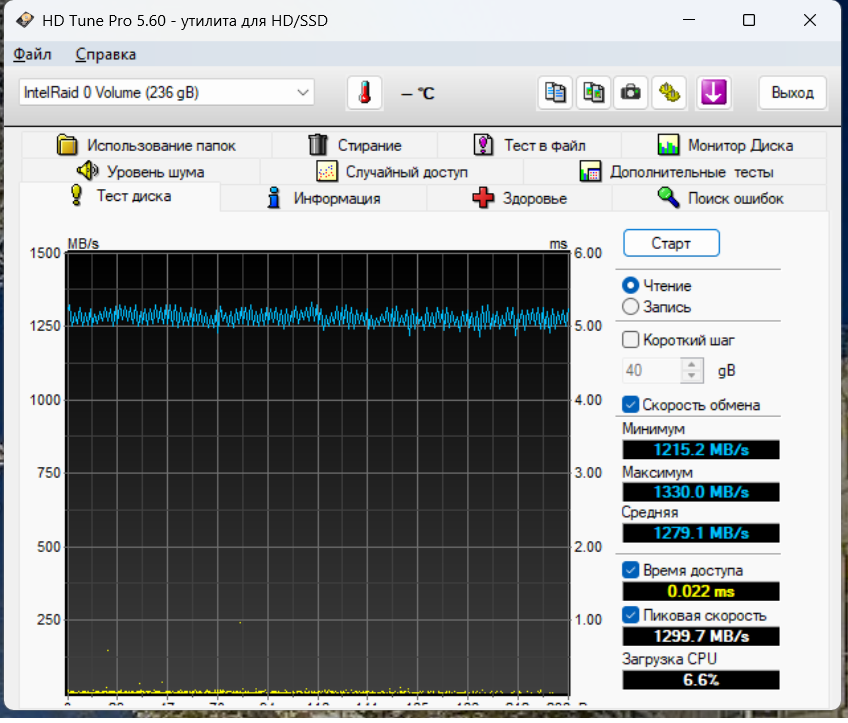The height and width of the screenshot is (723, 848).
Task: Click the Старт button
Action: pos(671,243)
